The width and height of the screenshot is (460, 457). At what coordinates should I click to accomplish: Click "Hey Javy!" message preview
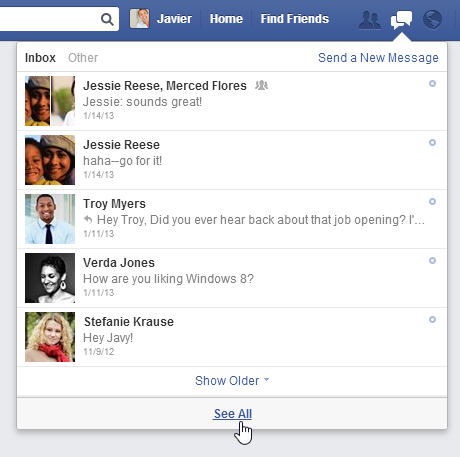click(108, 338)
